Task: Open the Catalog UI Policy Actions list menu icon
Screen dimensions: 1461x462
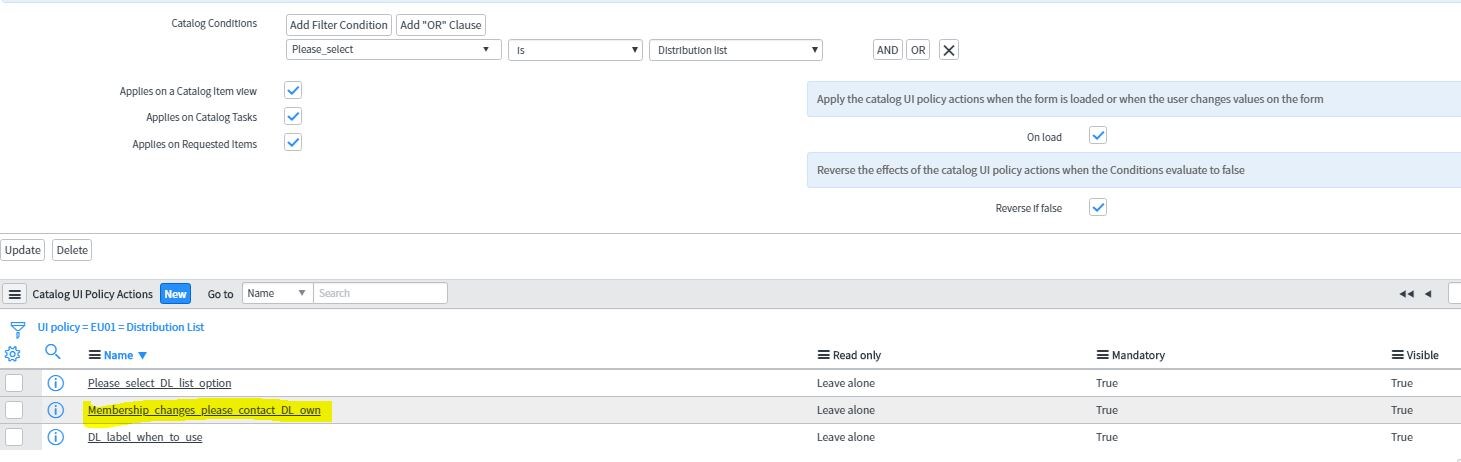Action: 15,294
